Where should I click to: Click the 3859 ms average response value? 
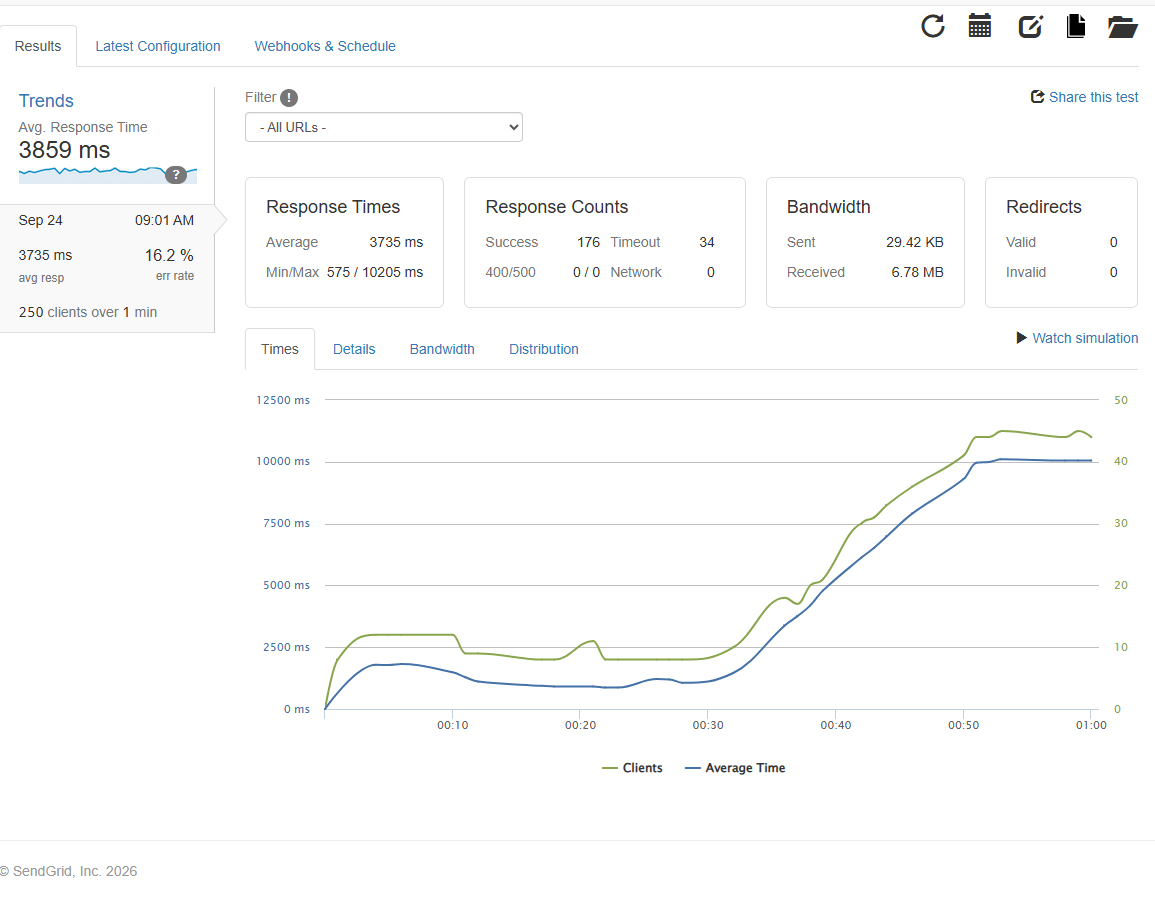pos(64,150)
